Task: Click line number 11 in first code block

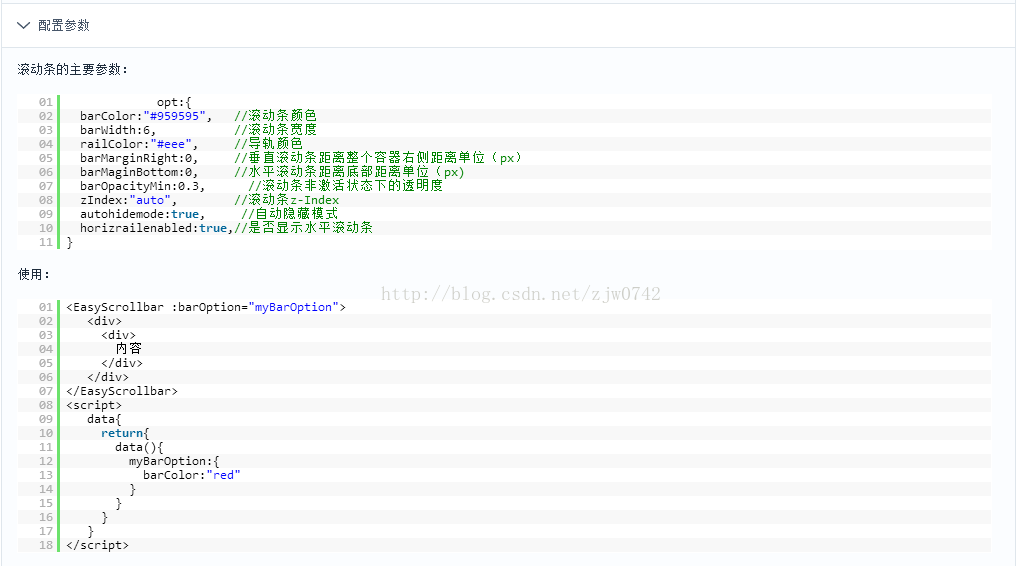Action: click(46, 242)
